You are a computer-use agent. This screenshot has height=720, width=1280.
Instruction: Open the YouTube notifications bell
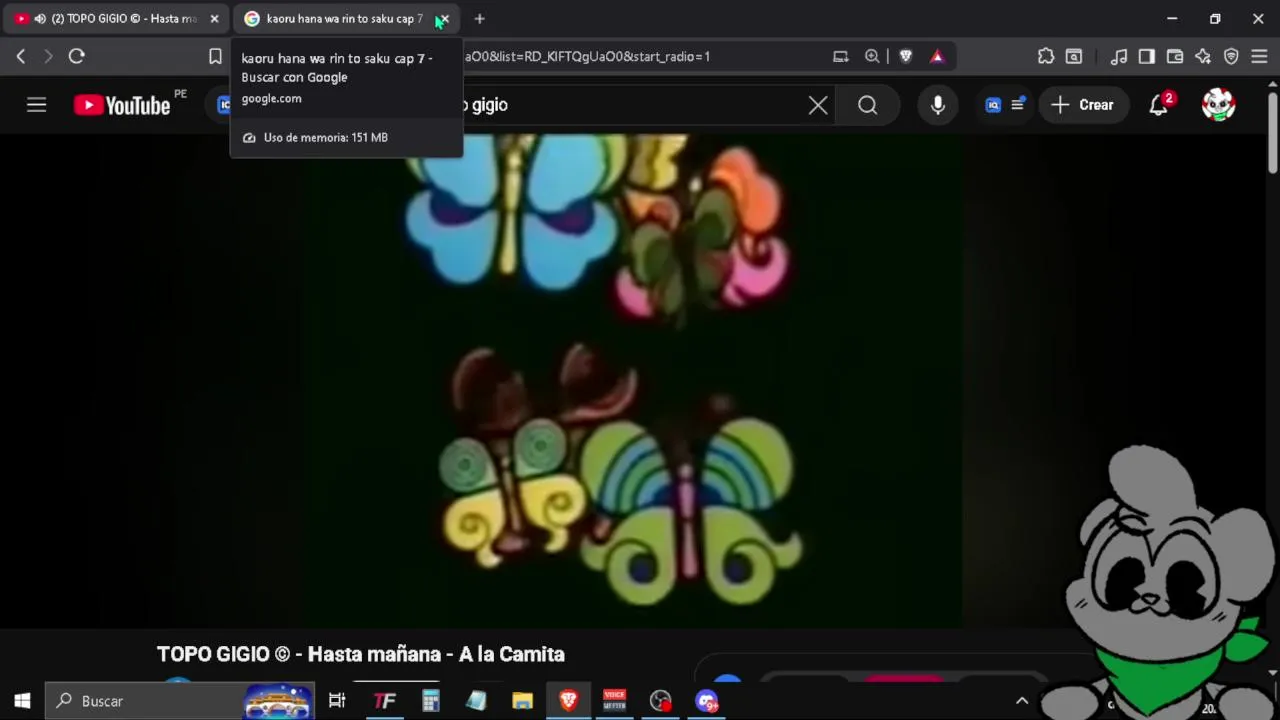pos(1159,105)
